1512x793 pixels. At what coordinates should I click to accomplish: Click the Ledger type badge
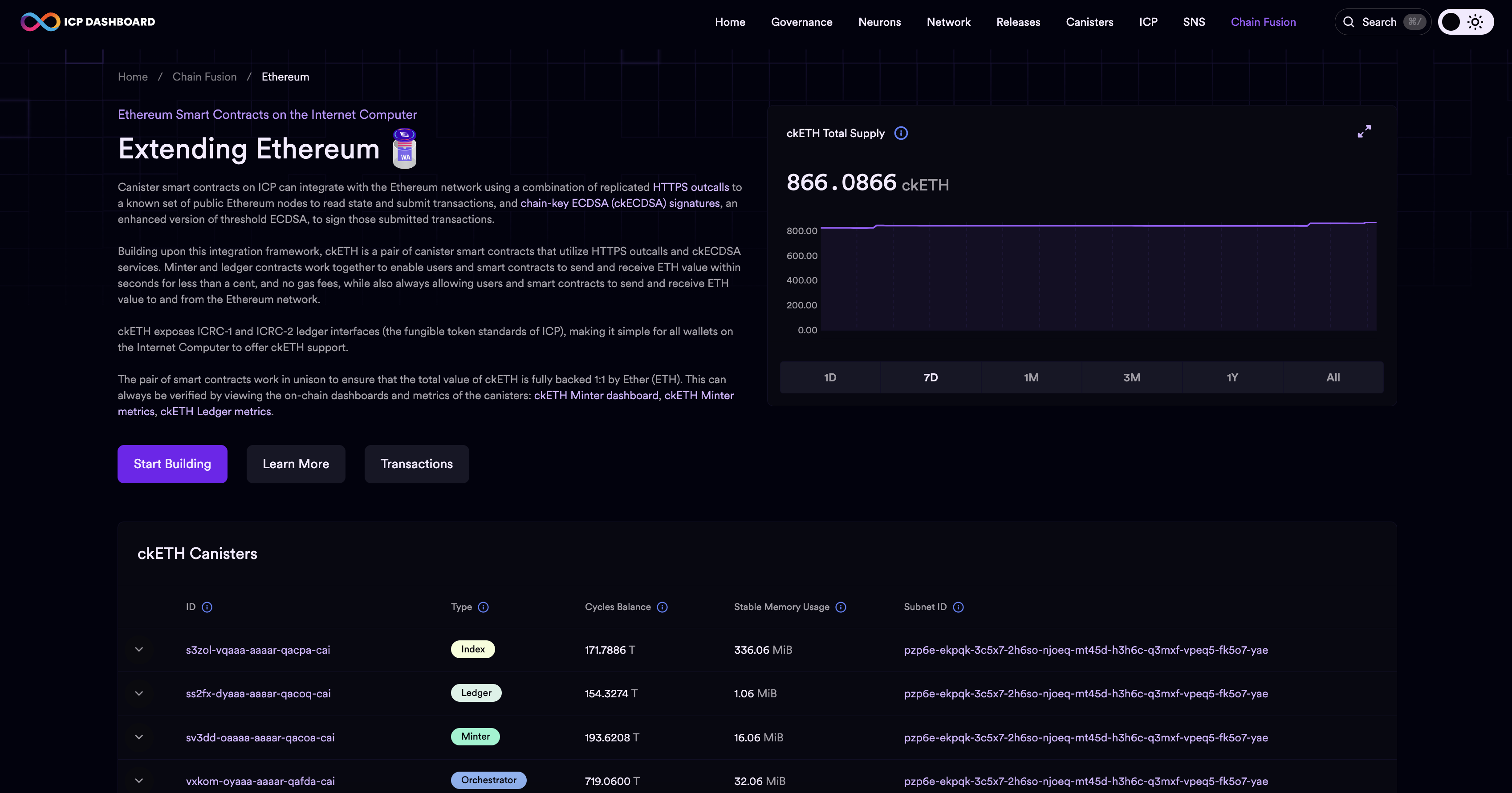coord(476,693)
